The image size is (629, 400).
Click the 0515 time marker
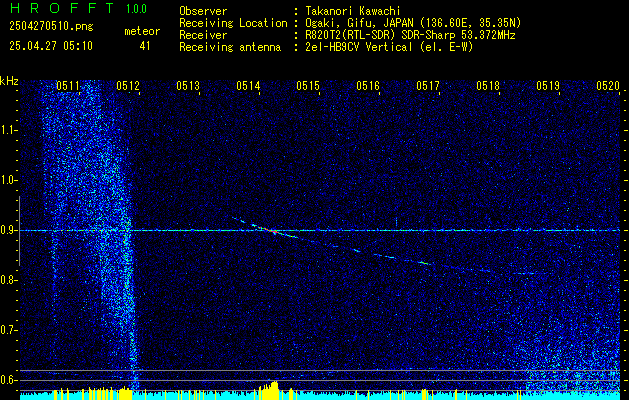click(x=308, y=86)
